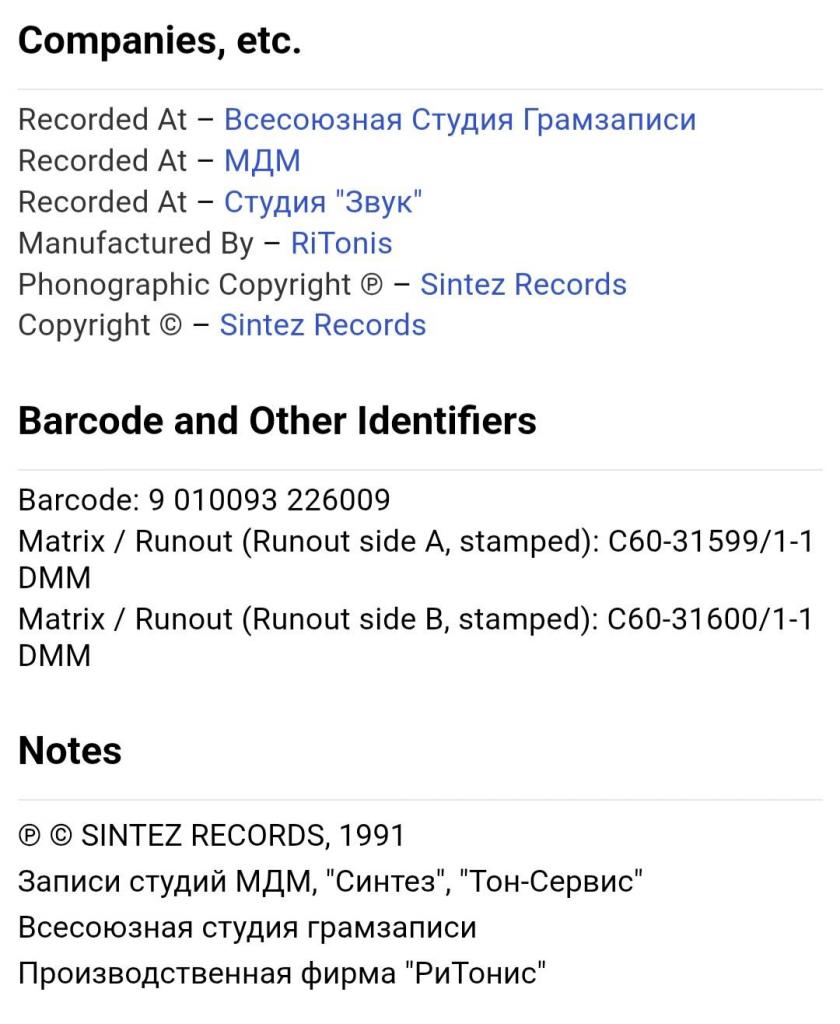Select the Notes heading
The image size is (840, 1024).
(70, 750)
